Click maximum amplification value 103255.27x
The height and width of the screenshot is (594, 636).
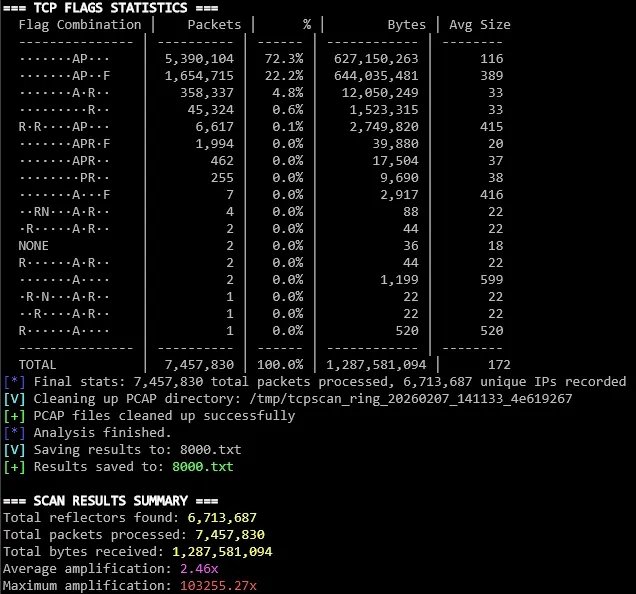point(218,586)
